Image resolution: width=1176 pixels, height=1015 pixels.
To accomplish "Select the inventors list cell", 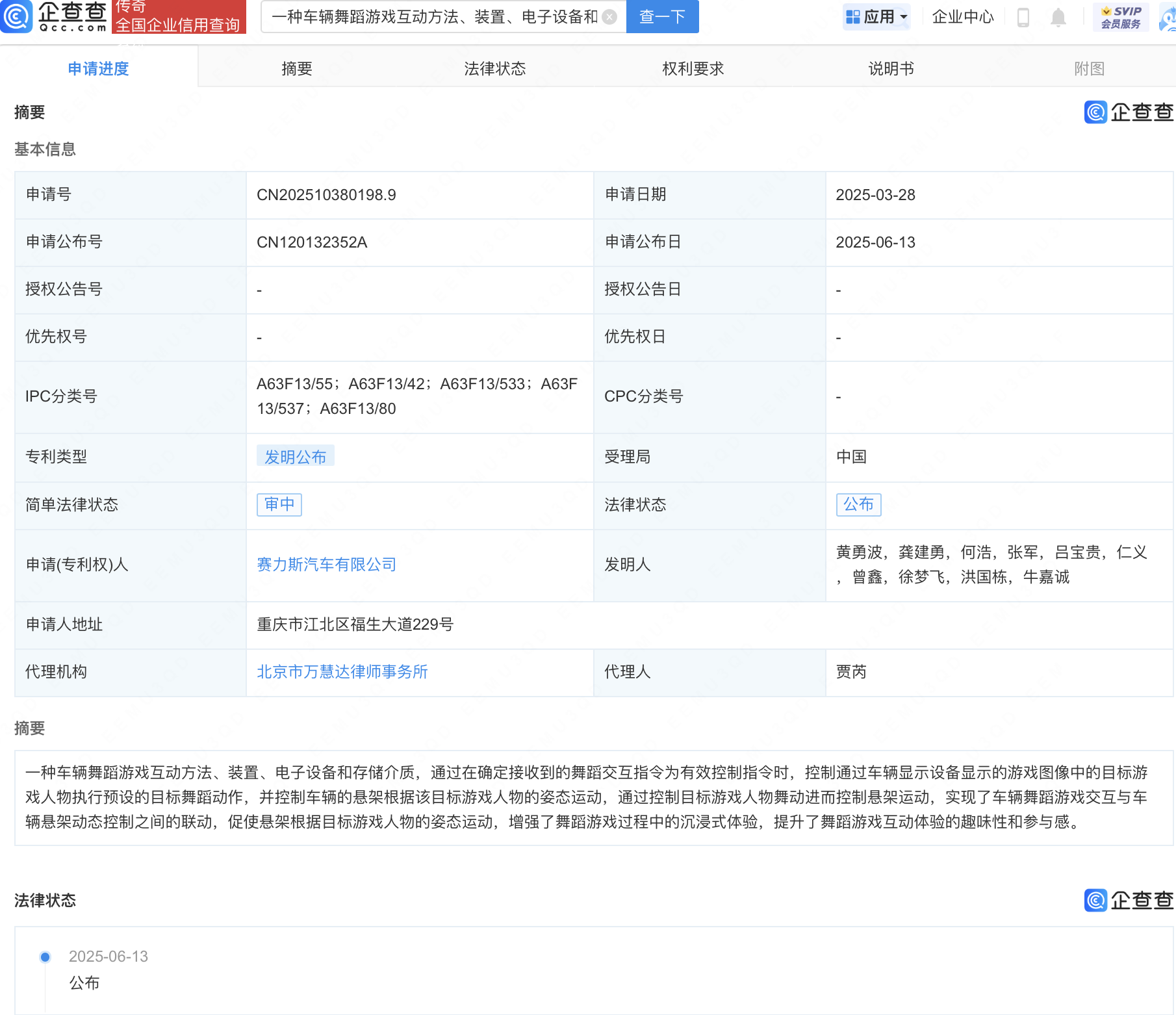I will [x=999, y=565].
